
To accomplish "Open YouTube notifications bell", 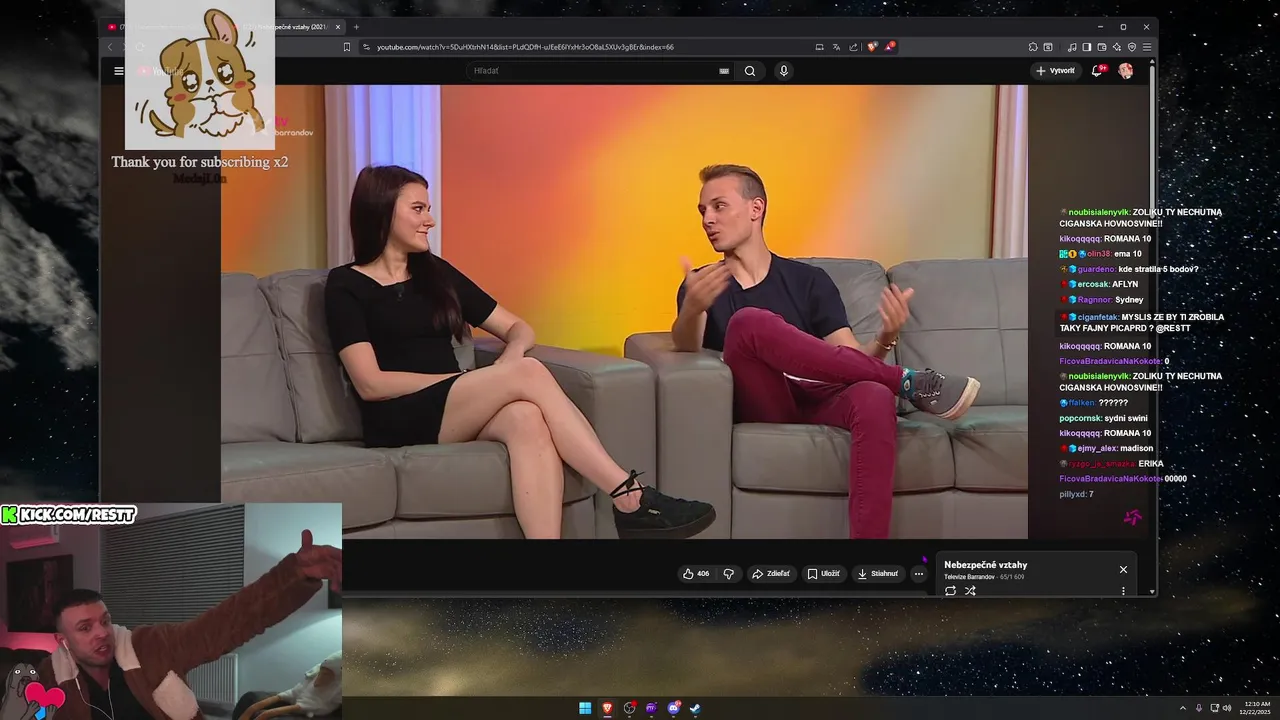I will [1098, 71].
